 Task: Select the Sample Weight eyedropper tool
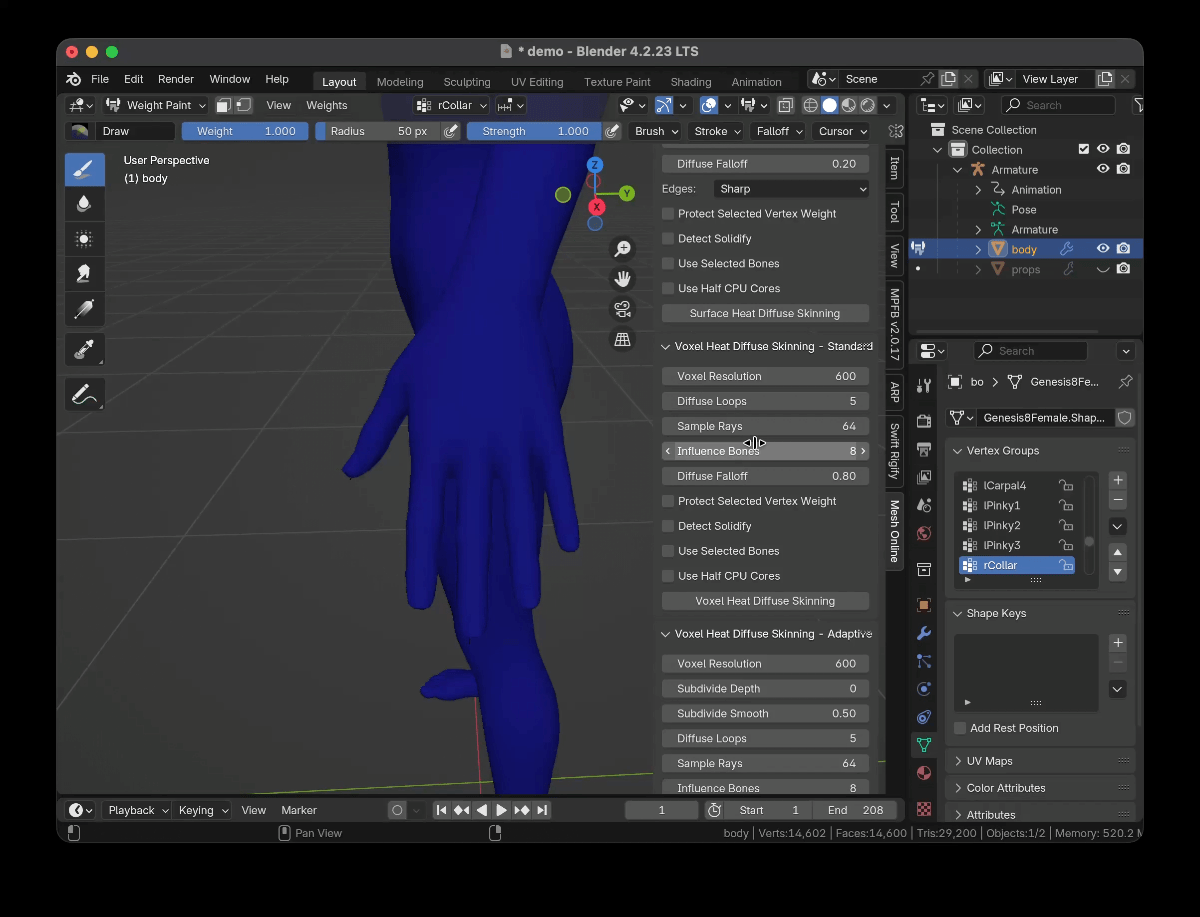[84, 349]
